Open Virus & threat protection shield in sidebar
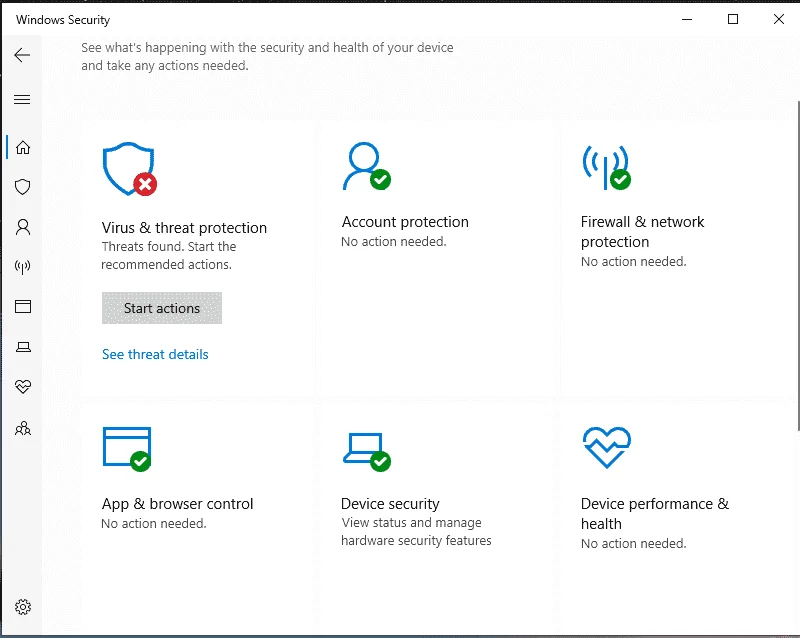 point(22,187)
